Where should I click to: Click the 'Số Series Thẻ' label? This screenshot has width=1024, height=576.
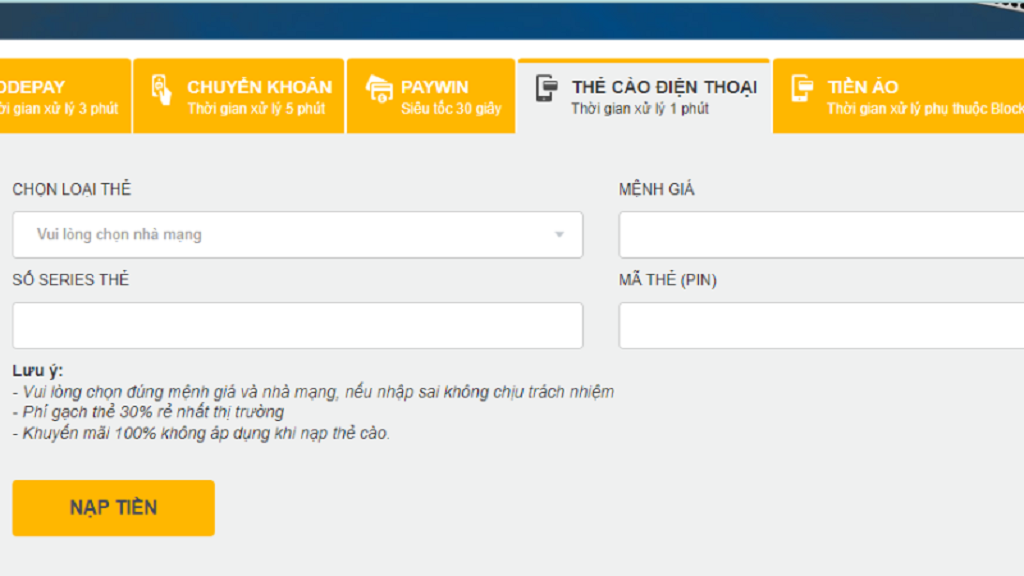(70, 280)
